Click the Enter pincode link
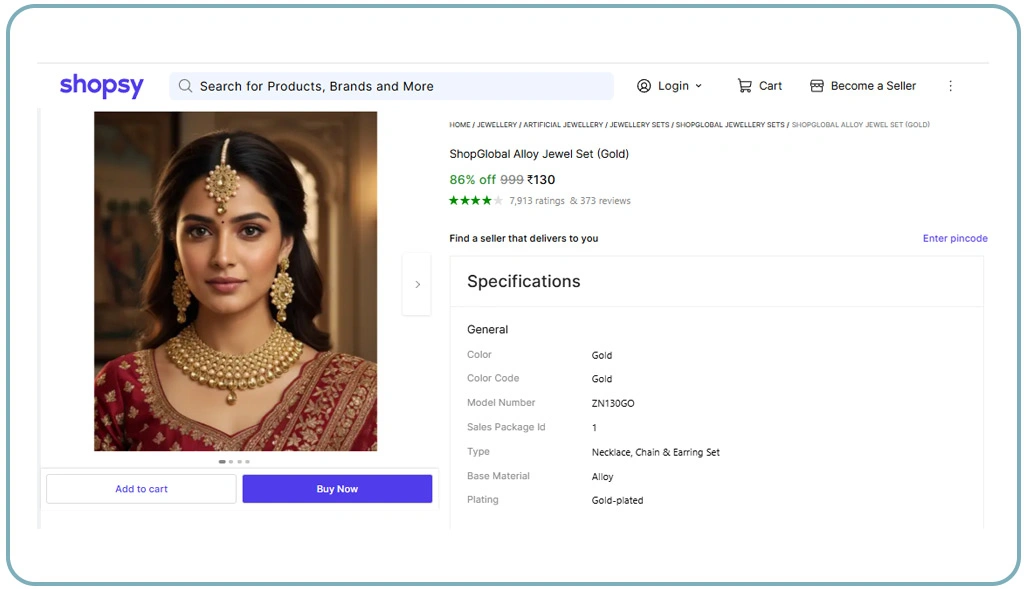 (x=955, y=239)
